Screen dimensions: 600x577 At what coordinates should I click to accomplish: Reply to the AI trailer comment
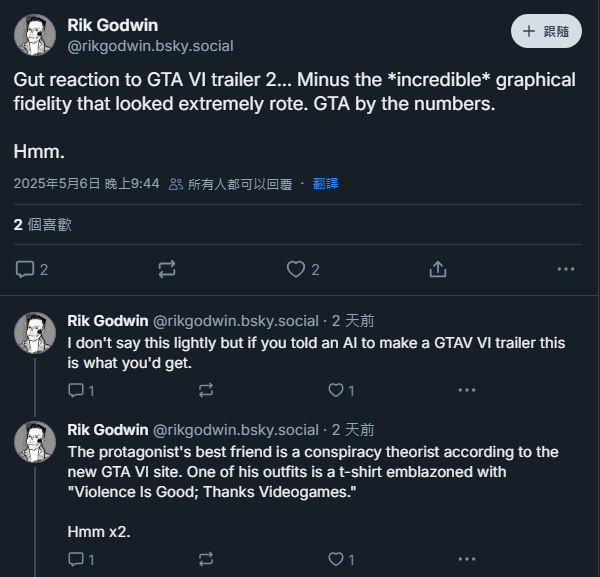76,390
